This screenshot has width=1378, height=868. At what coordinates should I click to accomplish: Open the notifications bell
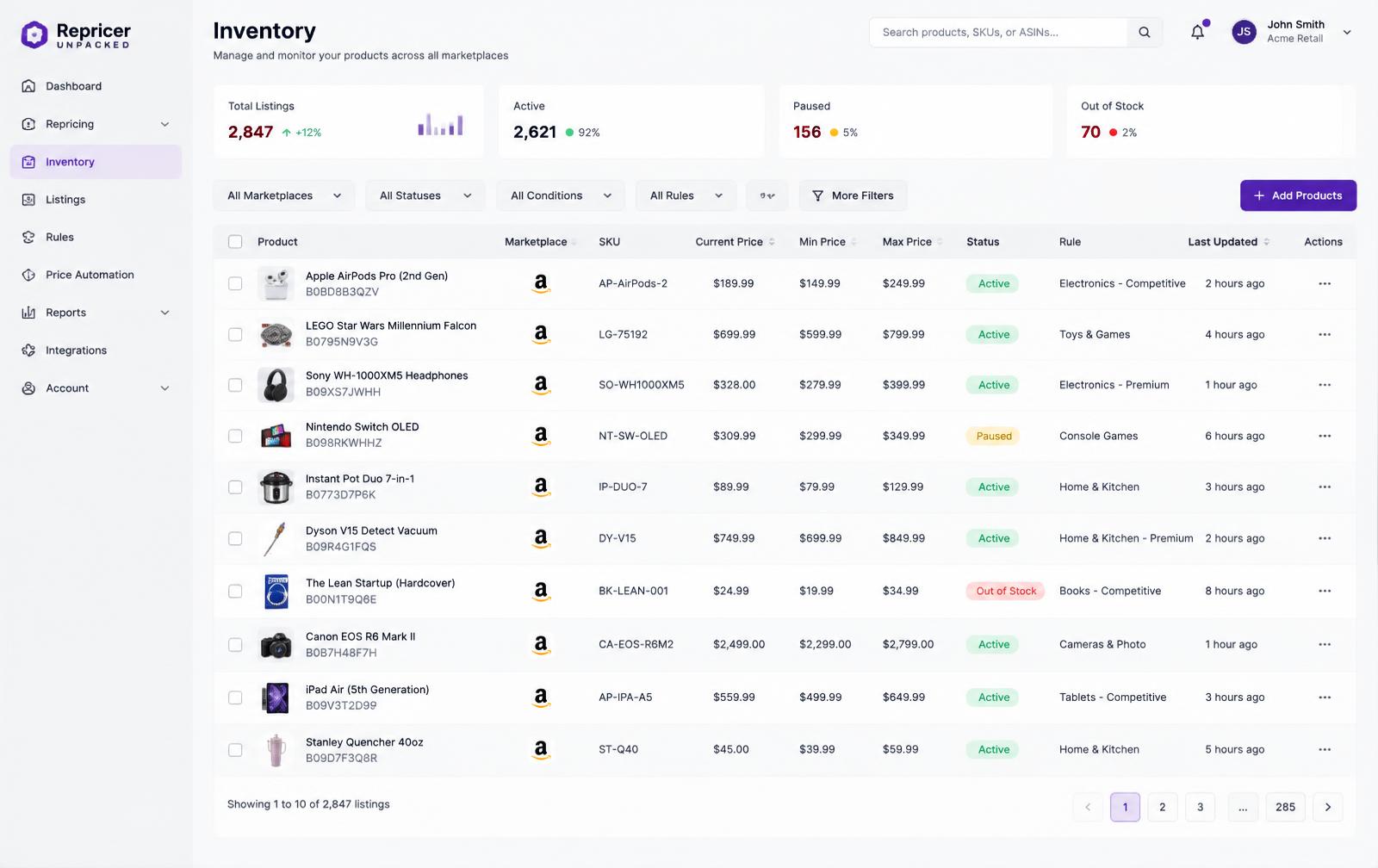(x=1197, y=33)
